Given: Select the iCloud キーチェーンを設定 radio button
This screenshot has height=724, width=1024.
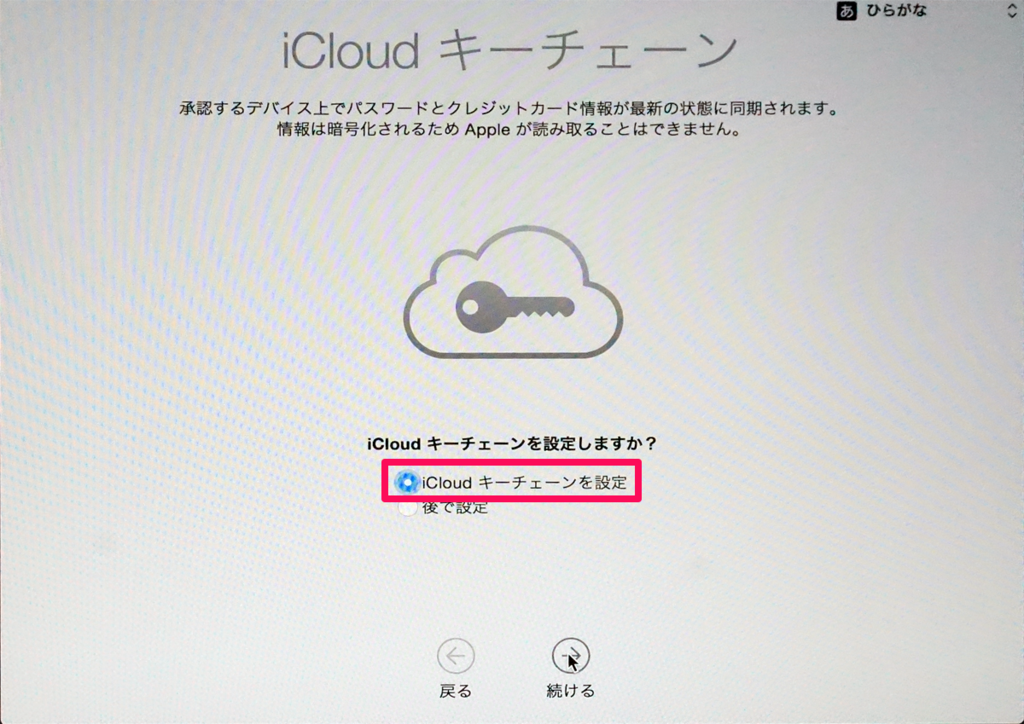Looking at the screenshot, I should (407, 482).
